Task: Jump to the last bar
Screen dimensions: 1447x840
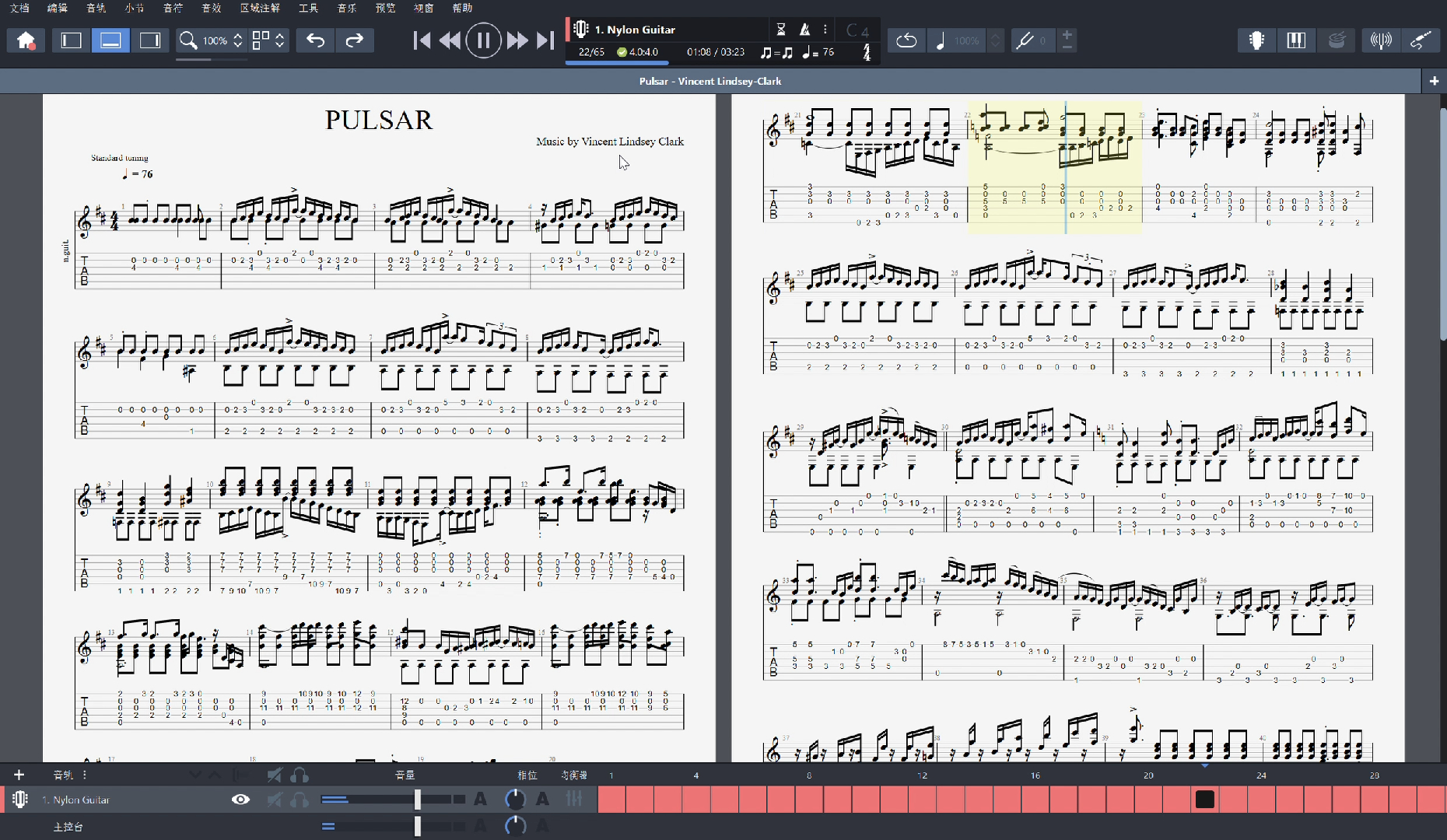Action: point(545,40)
